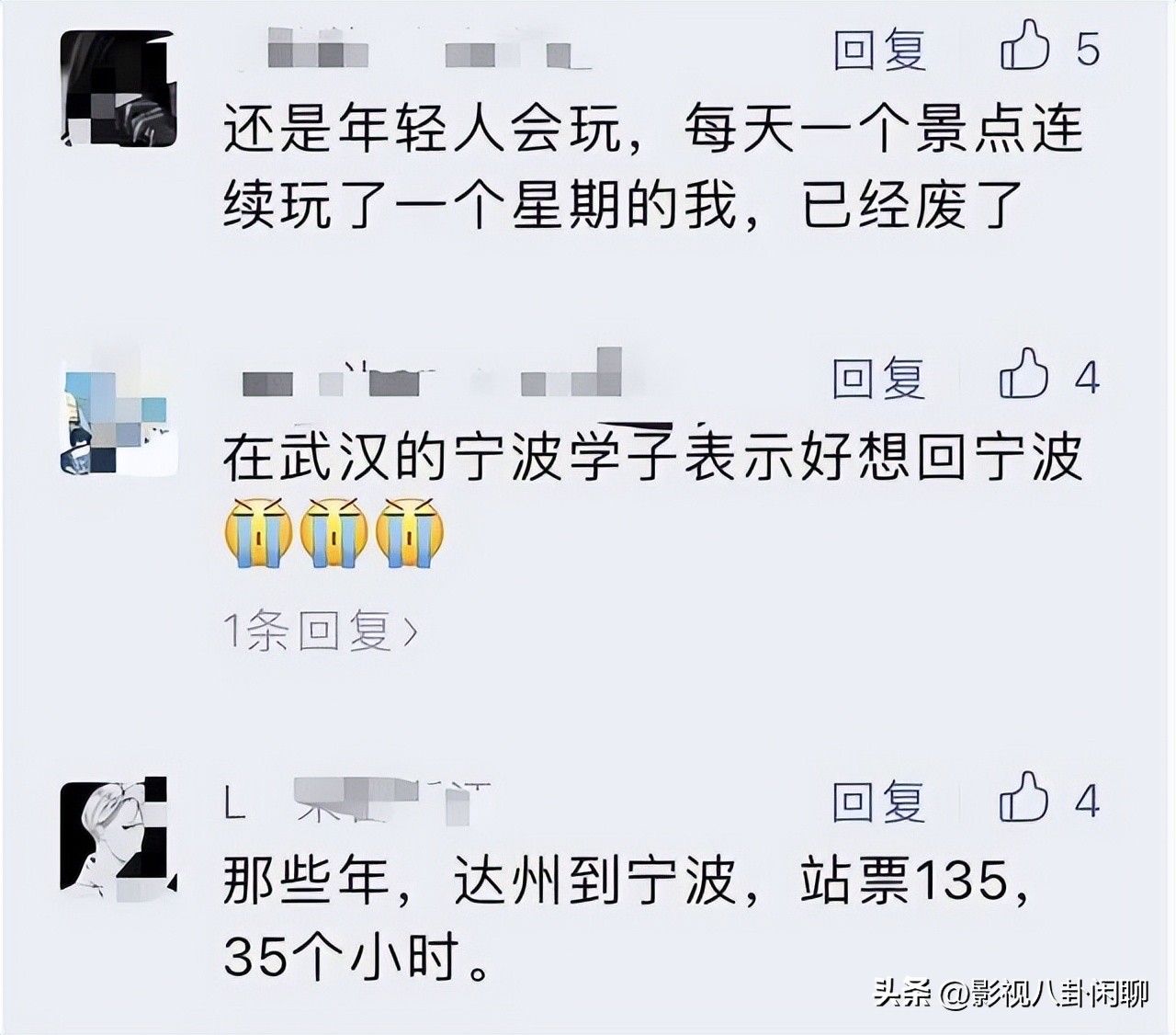
Task: Expand the 1条回复 replies
Action: point(321,631)
